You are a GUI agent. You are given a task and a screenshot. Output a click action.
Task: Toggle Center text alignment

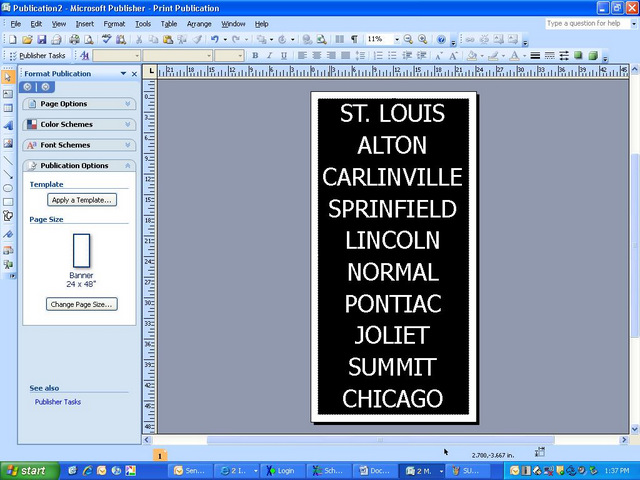coord(317,56)
